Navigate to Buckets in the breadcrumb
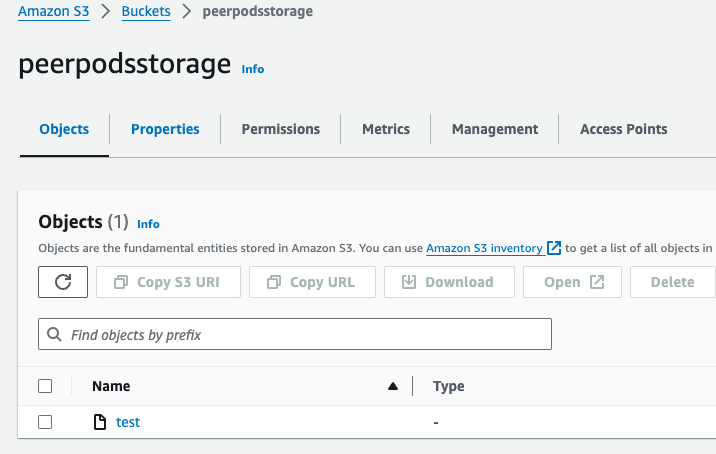Viewport: 716px width, 454px height. point(146,12)
